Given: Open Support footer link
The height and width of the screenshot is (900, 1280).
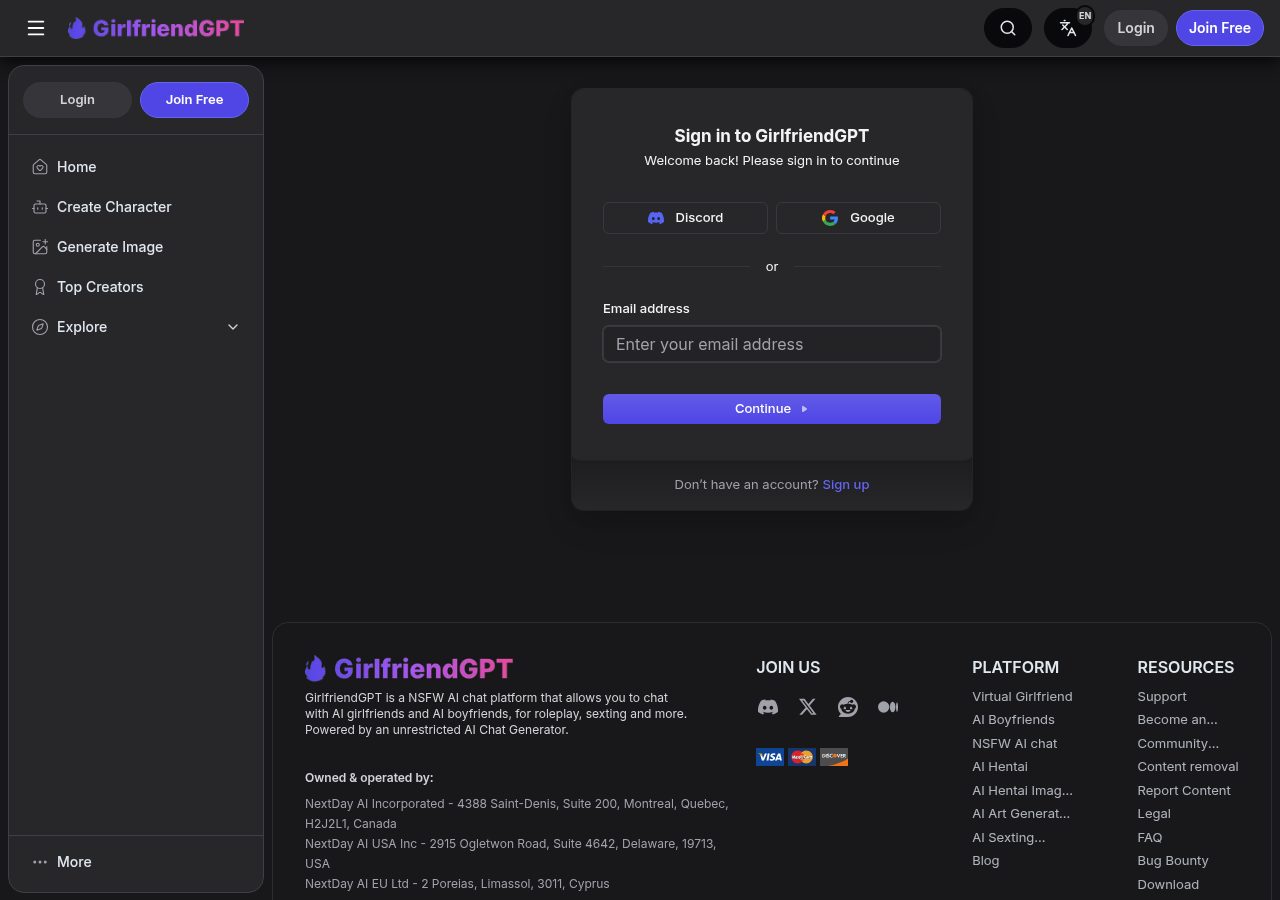Looking at the screenshot, I should pos(1162,697).
